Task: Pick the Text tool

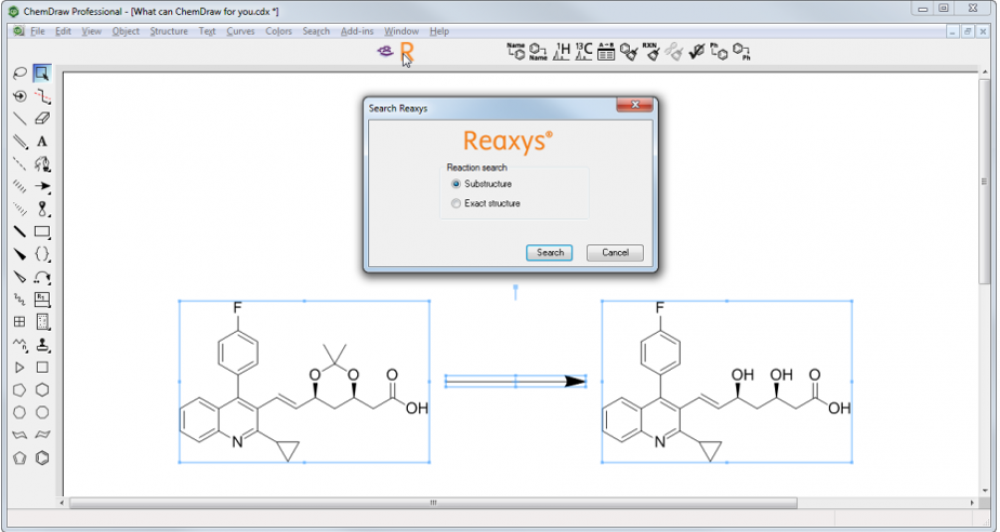Action: point(42,141)
